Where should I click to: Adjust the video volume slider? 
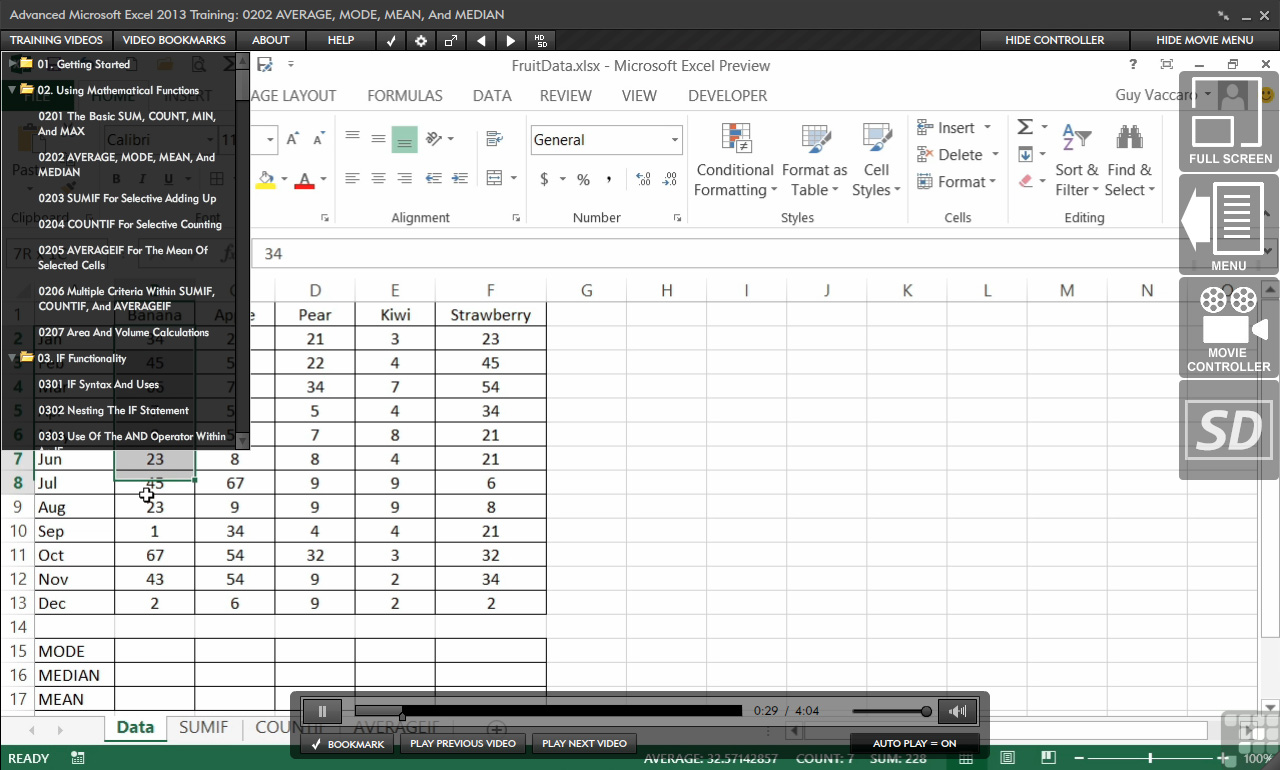(892, 711)
